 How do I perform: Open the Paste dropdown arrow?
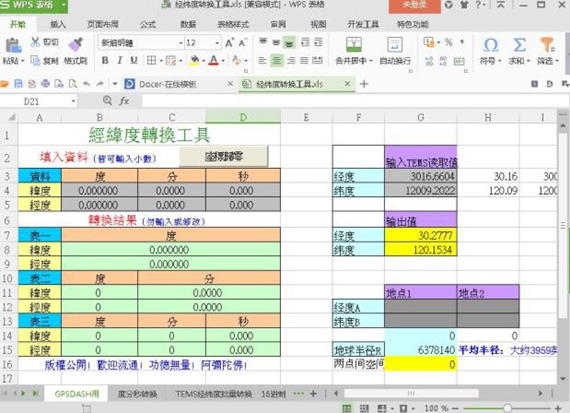tap(22, 61)
